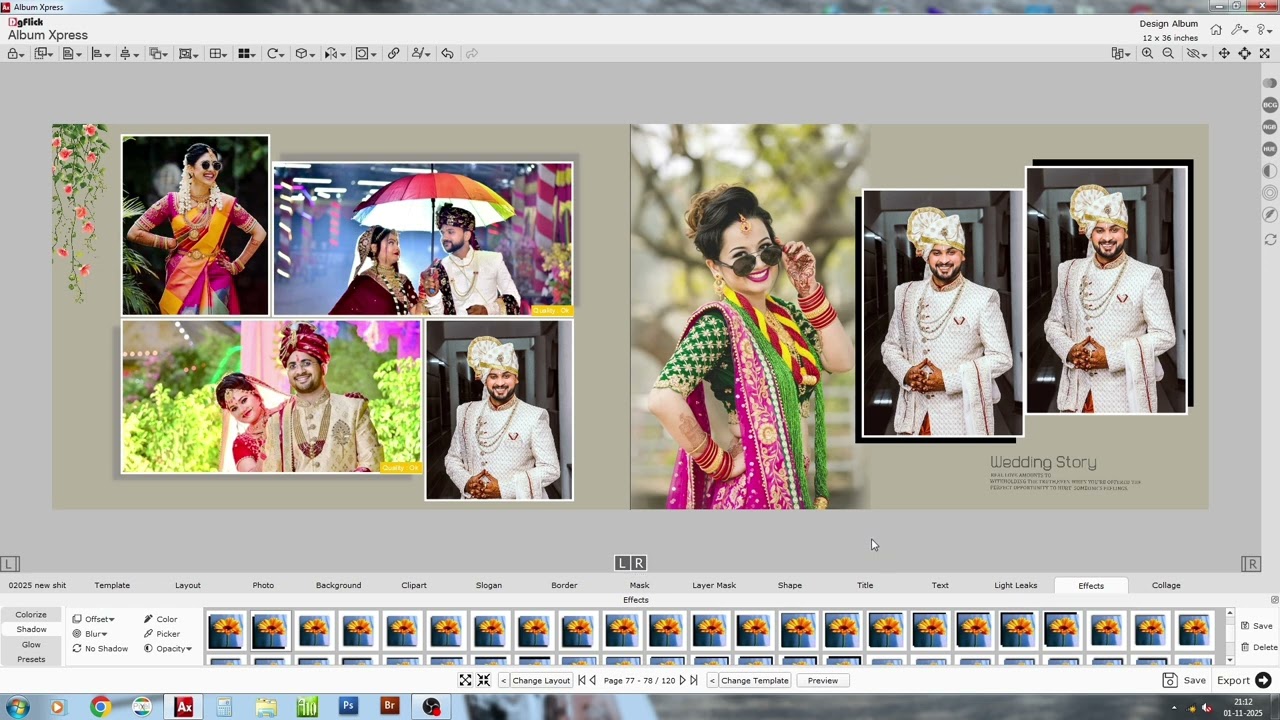Click the Preview button
The width and height of the screenshot is (1280, 720).
(x=823, y=680)
